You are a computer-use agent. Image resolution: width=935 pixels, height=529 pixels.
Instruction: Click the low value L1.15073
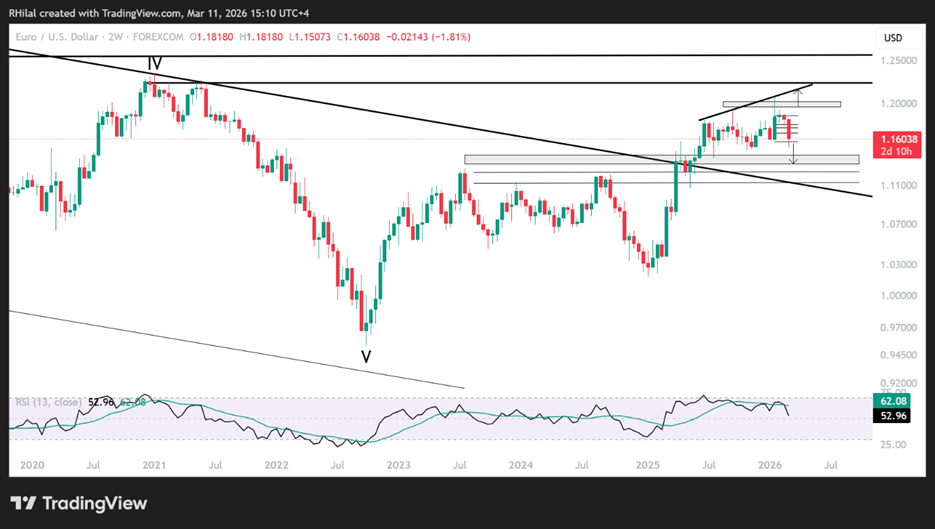[310, 37]
